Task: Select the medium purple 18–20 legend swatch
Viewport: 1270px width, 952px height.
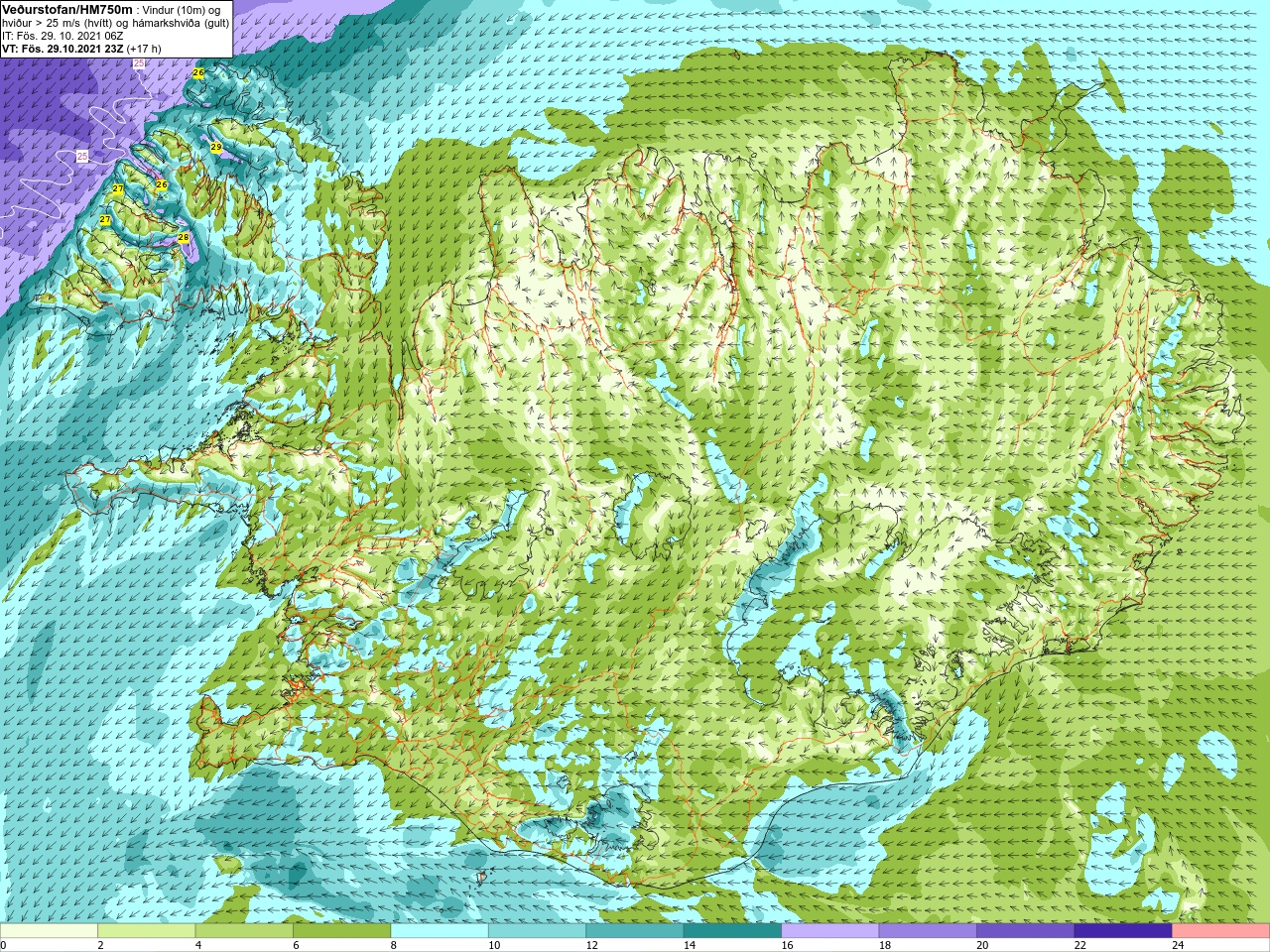Action: coord(928,931)
